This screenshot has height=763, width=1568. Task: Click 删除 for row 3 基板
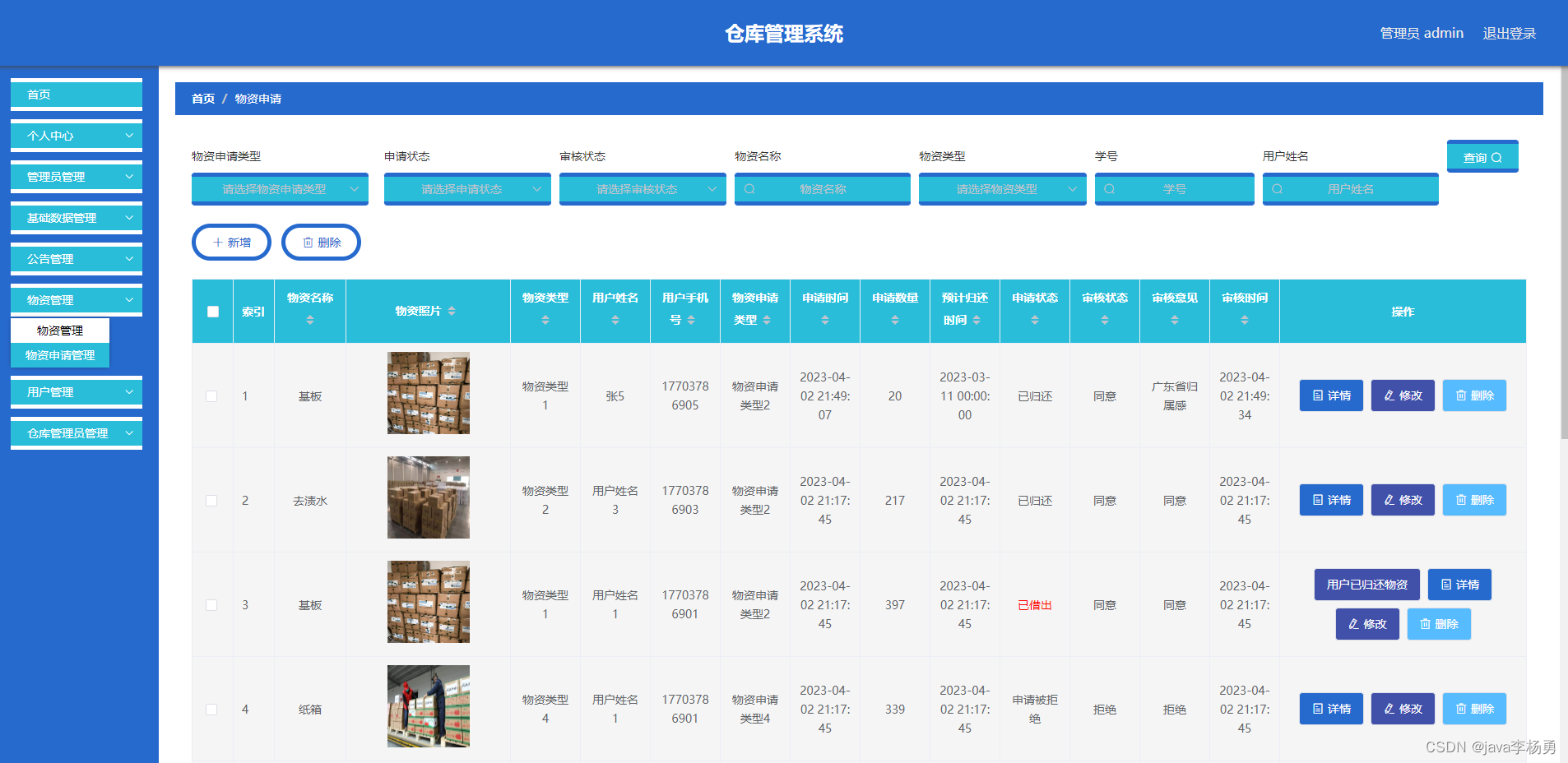point(1439,624)
